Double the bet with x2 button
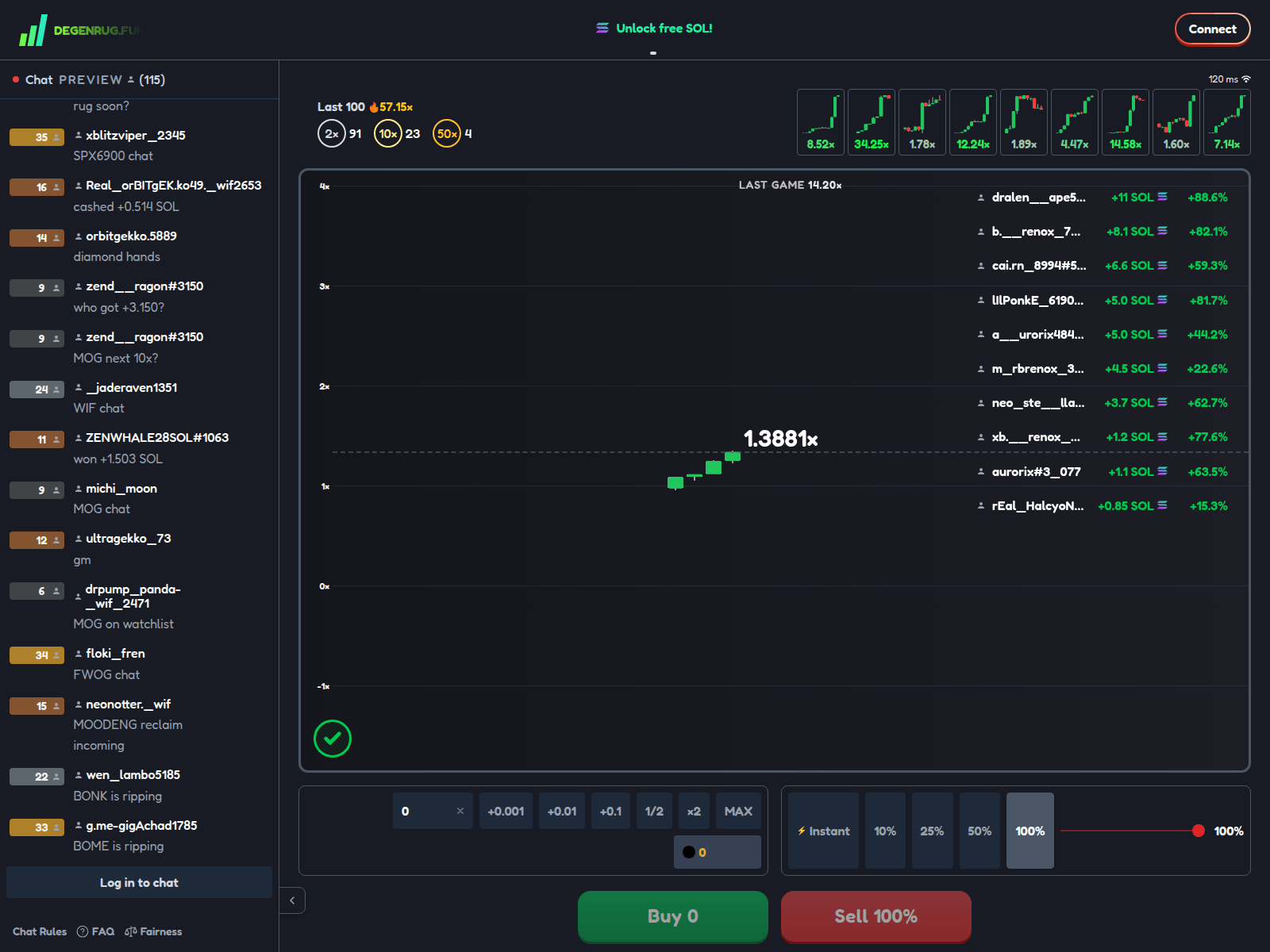This screenshot has width=1270, height=952. coord(694,811)
